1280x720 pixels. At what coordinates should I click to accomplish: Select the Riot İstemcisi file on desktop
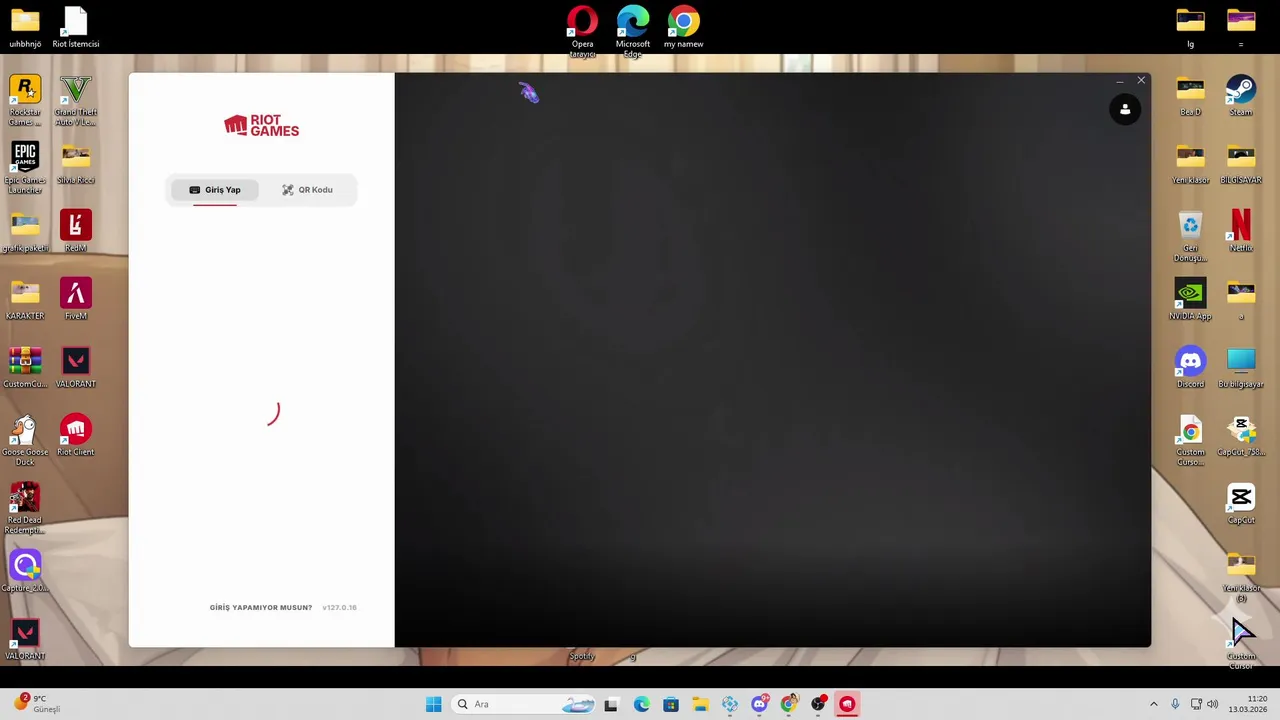coord(76,27)
